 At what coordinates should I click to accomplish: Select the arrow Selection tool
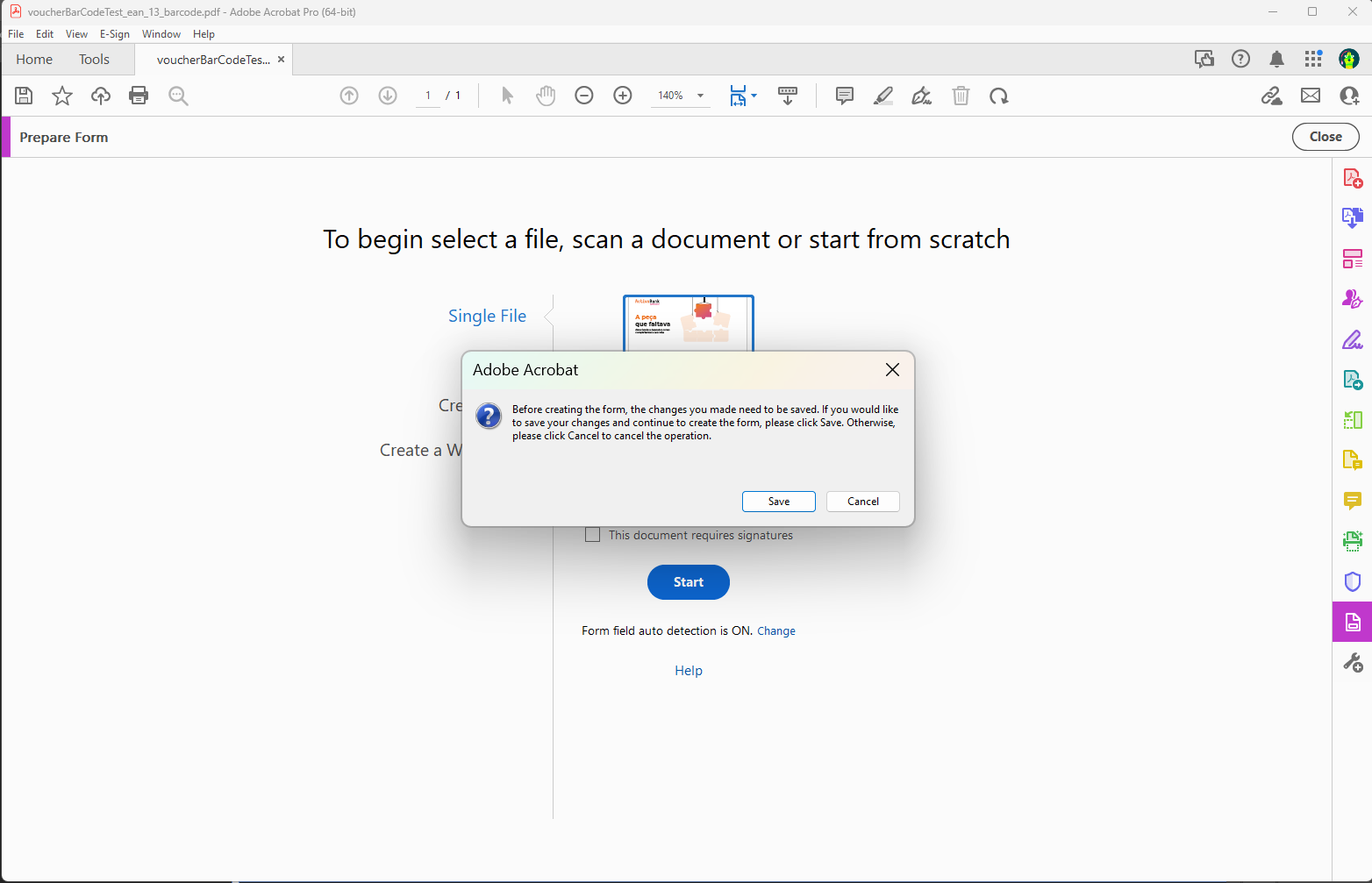coord(507,96)
